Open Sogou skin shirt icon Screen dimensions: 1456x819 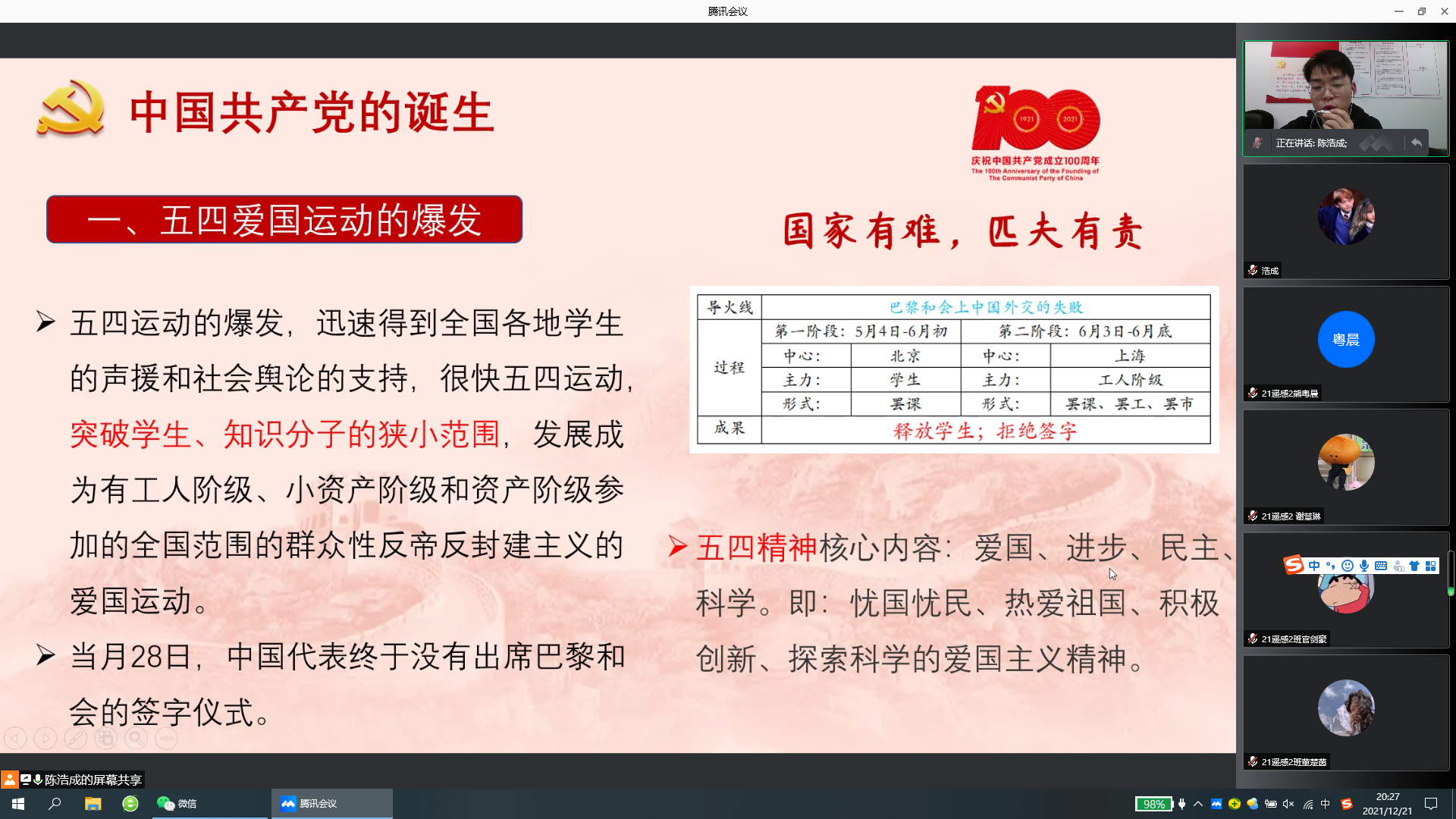click(1414, 566)
